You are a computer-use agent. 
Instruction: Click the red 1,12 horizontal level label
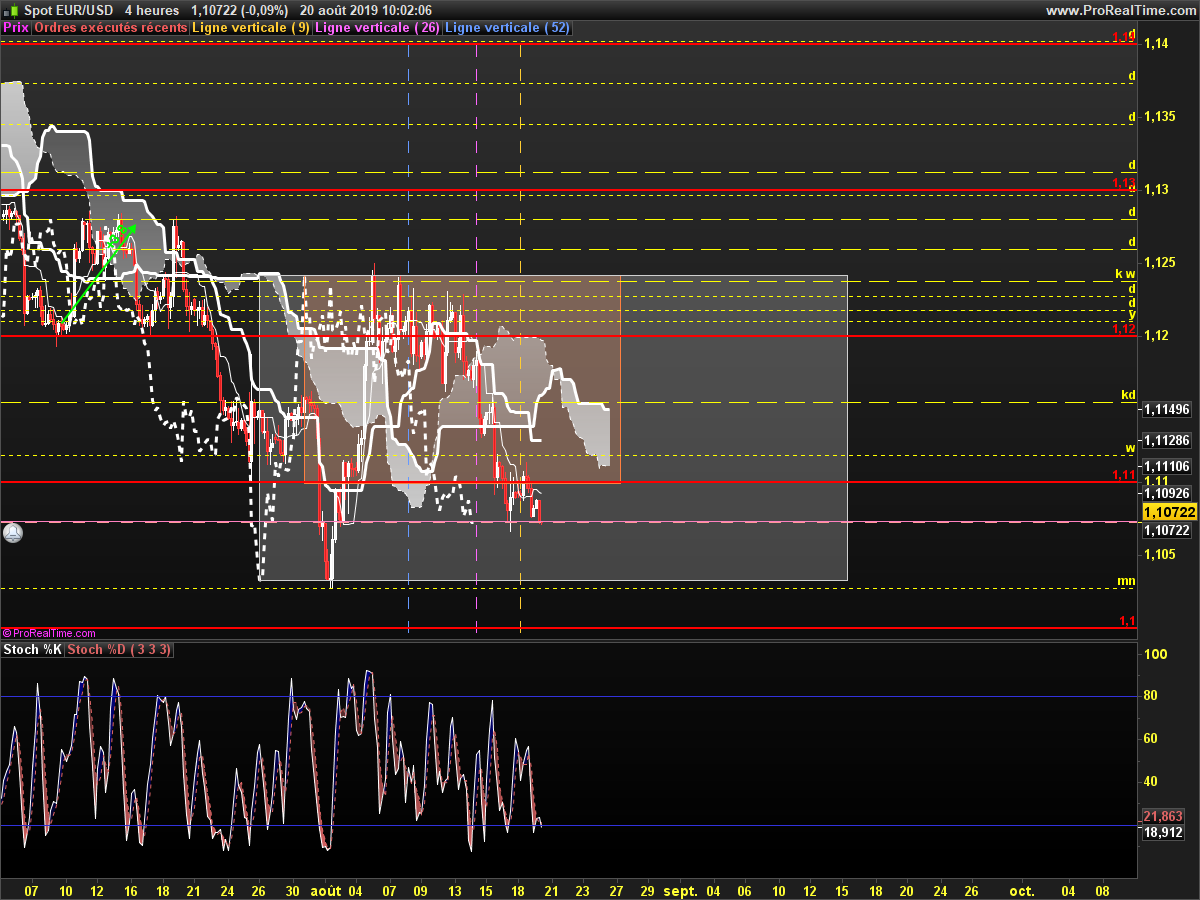coord(1123,329)
